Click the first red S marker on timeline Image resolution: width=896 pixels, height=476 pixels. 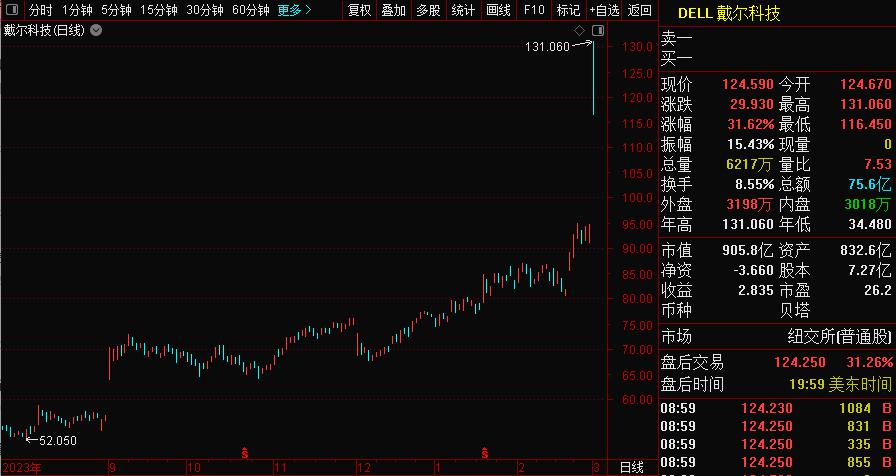coord(246,454)
